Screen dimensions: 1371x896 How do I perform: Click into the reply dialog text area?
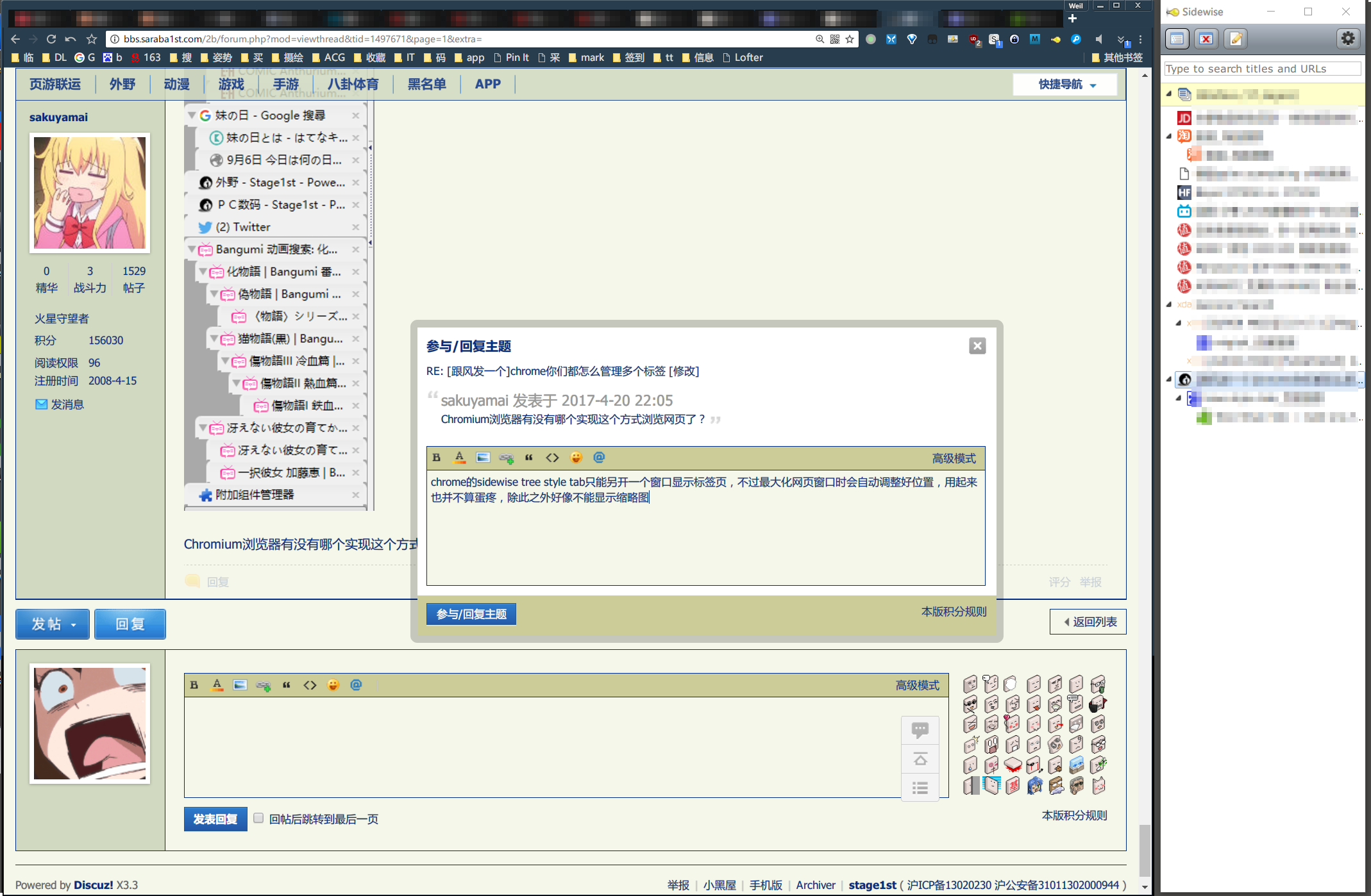(706, 528)
